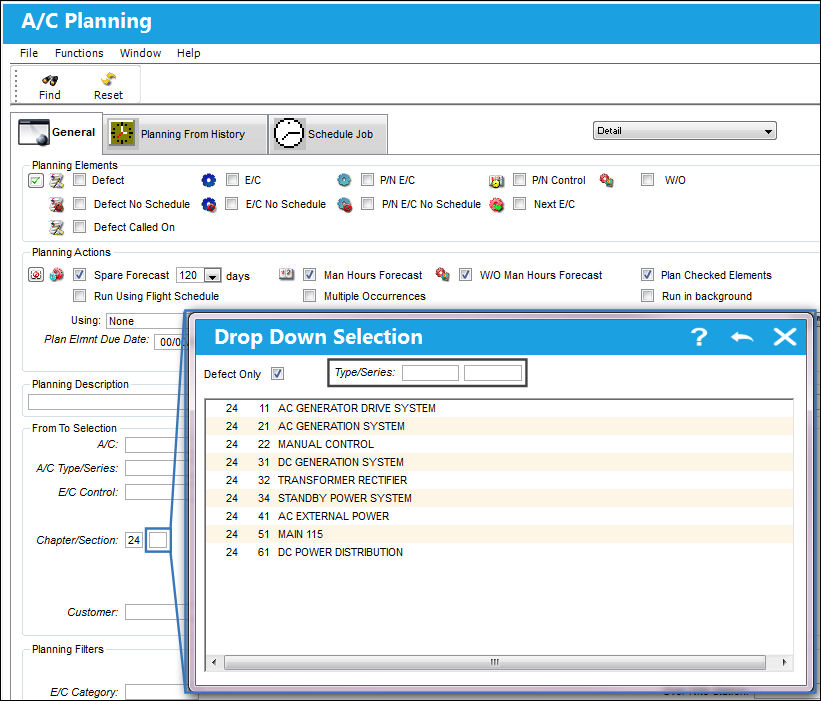Close the Drop Down Selection dialog
The height and width of the screenshot is (701, 821).
785,337
